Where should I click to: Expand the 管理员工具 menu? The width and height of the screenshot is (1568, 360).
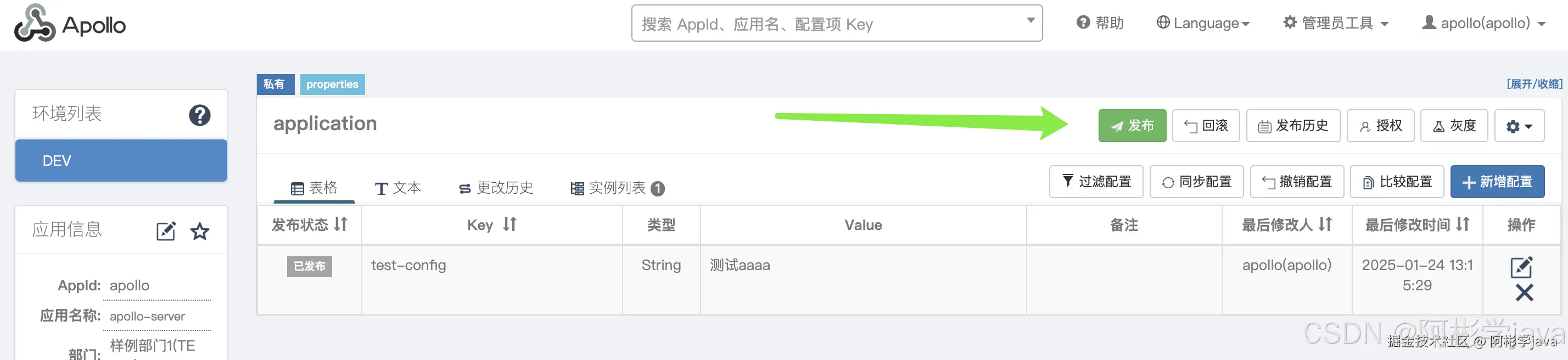point(1335,23)
